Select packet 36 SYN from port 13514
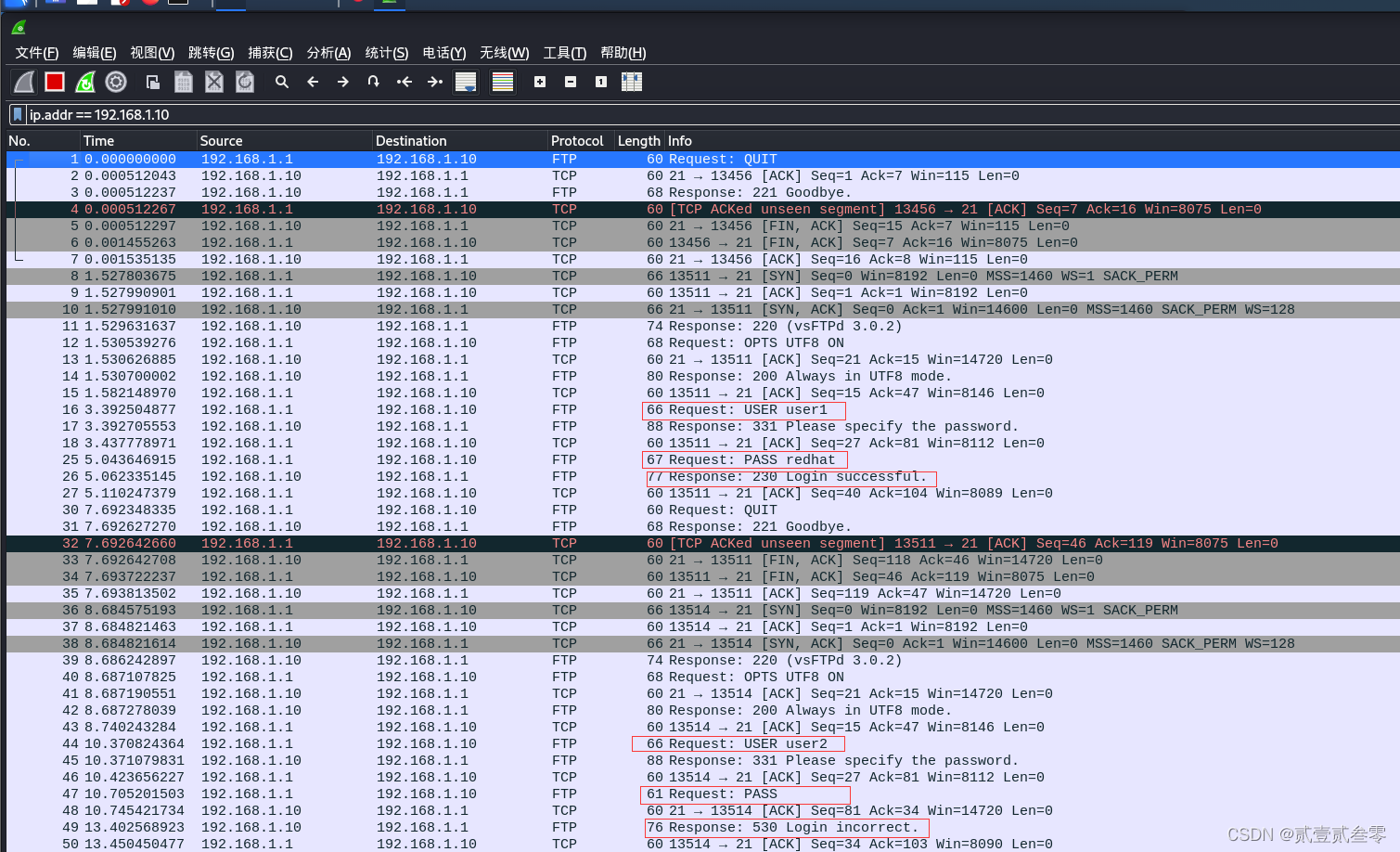This screenshot has height=852, width=1400. [702, 610]
